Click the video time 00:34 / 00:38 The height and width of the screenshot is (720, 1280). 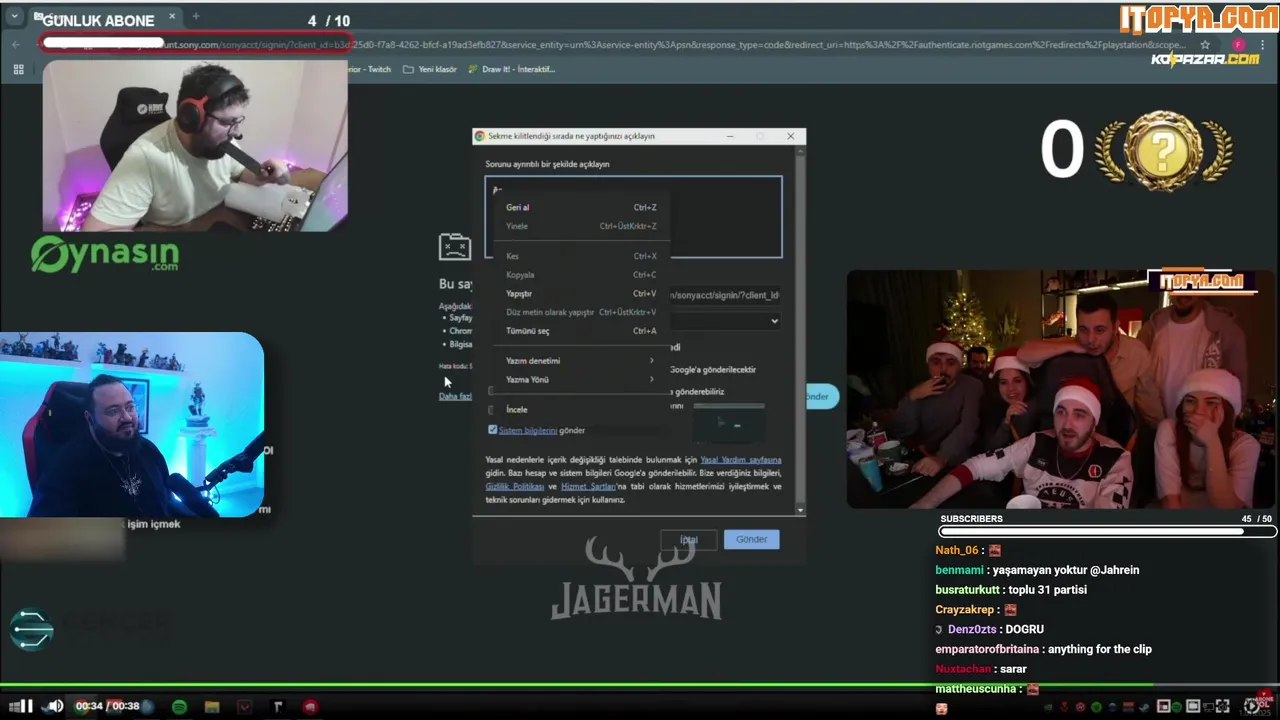(108, 706)
